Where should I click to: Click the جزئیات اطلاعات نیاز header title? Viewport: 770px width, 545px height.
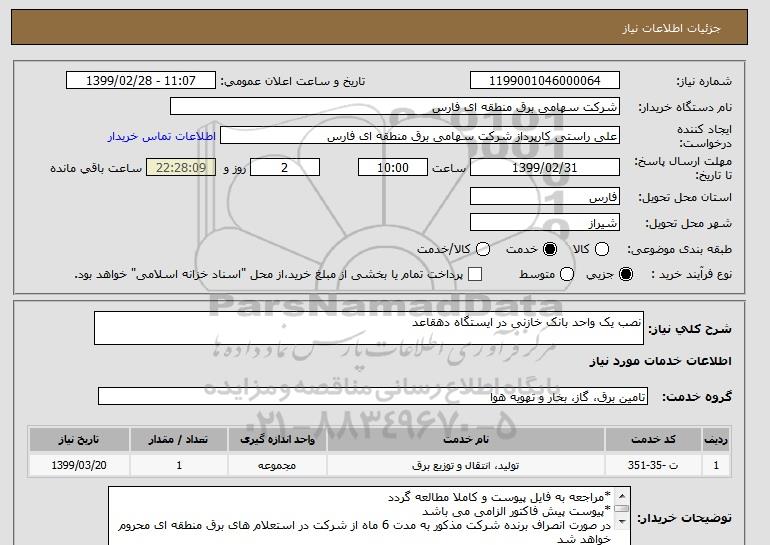(x=671, y=28)
